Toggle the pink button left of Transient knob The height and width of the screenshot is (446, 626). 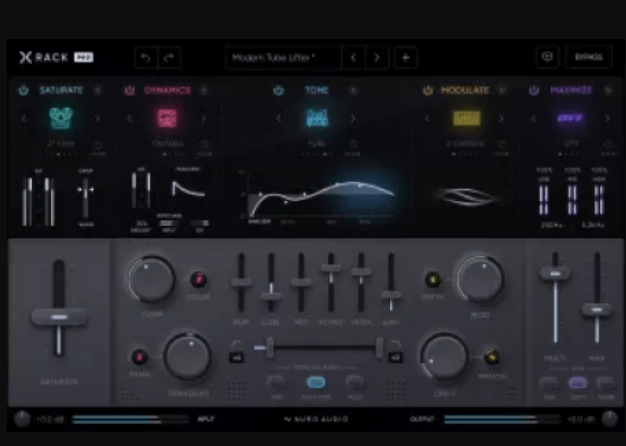139,357
